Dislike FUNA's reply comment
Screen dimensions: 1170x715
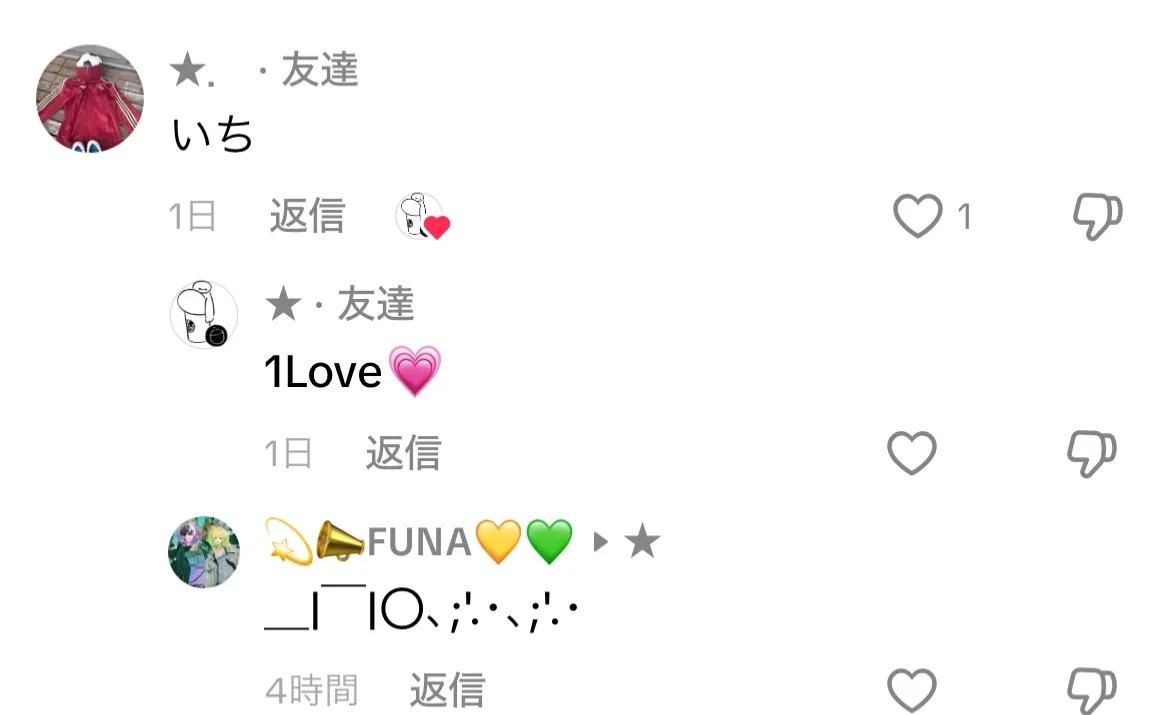tap(1092, 690)
